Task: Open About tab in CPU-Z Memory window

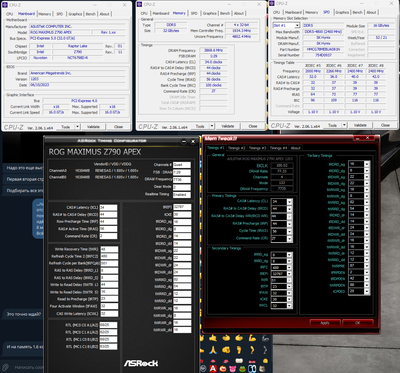Action: pyautogui.click(x=239, y=13)
